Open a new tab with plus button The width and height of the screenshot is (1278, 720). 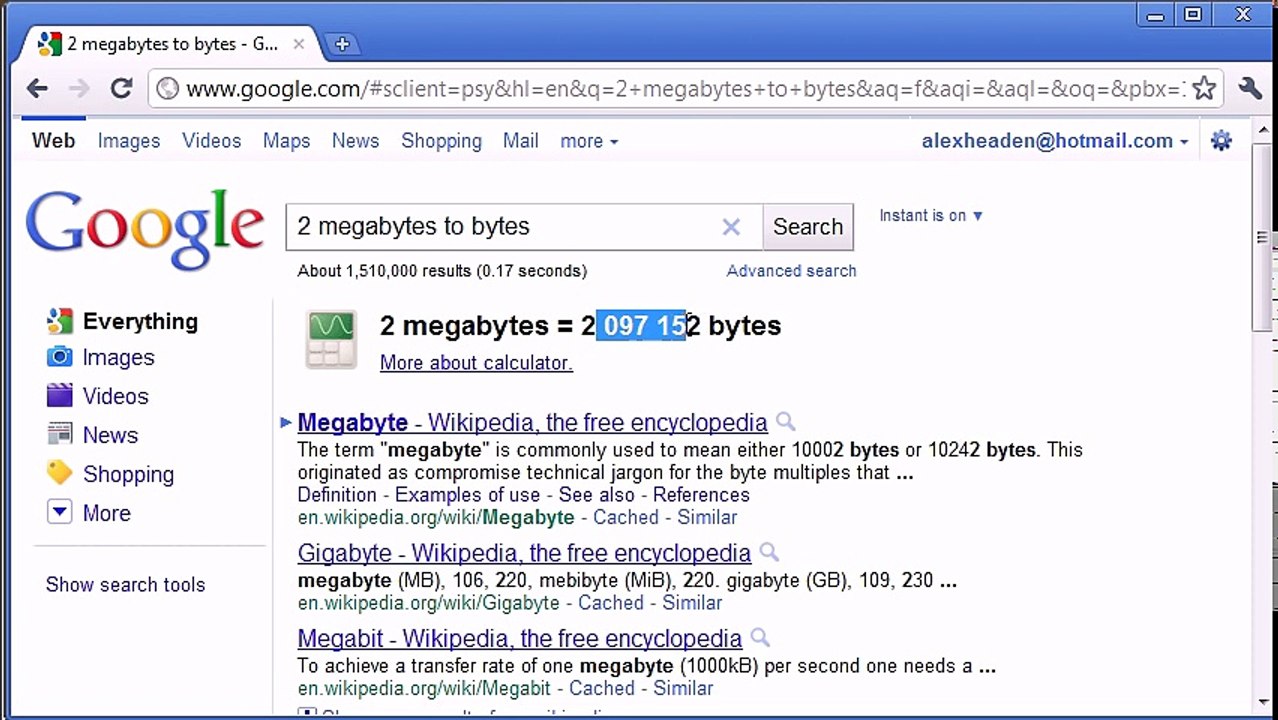[x=342, y=44]
